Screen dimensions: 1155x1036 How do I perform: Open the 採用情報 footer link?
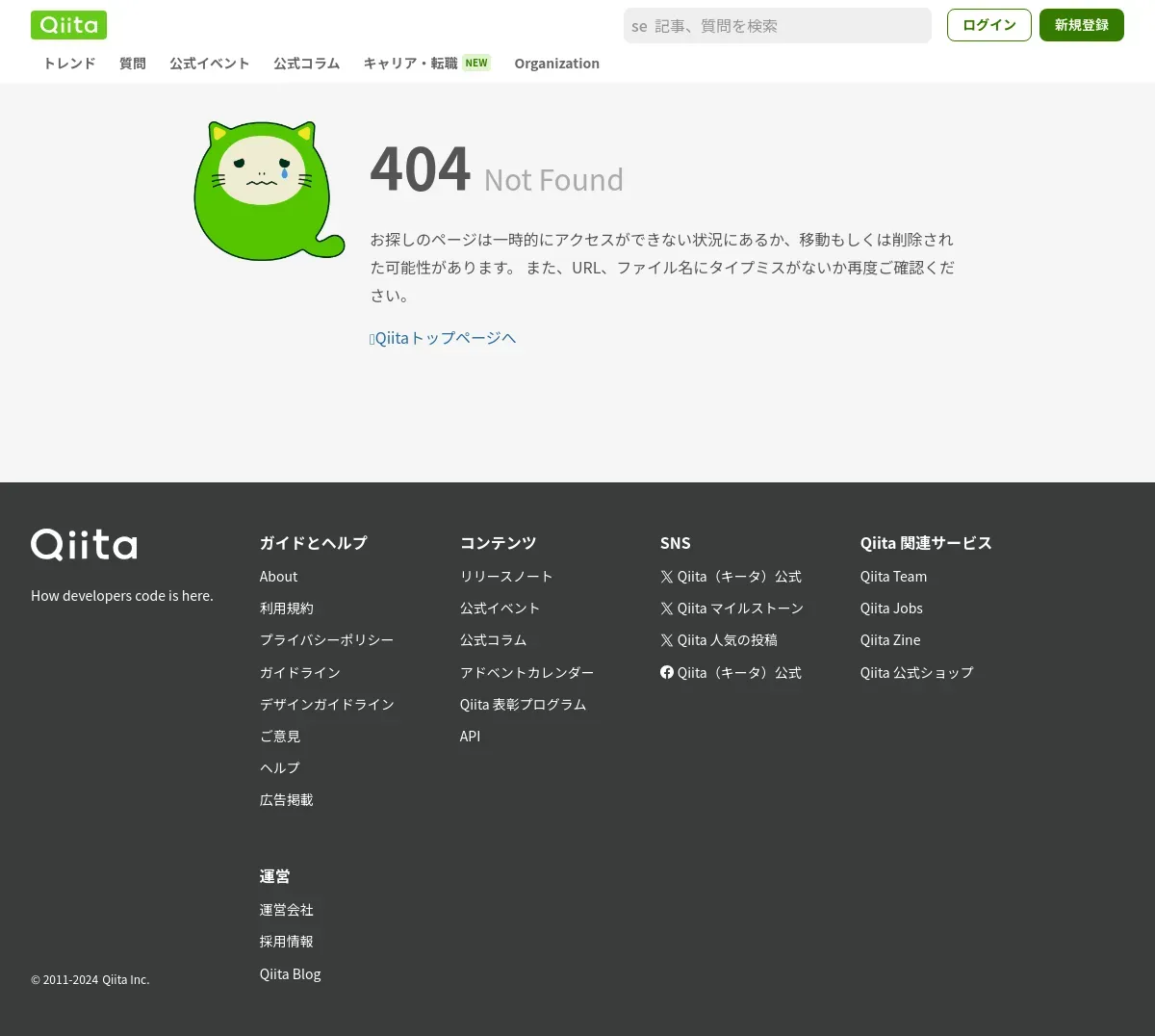click(x=287, y=942)
